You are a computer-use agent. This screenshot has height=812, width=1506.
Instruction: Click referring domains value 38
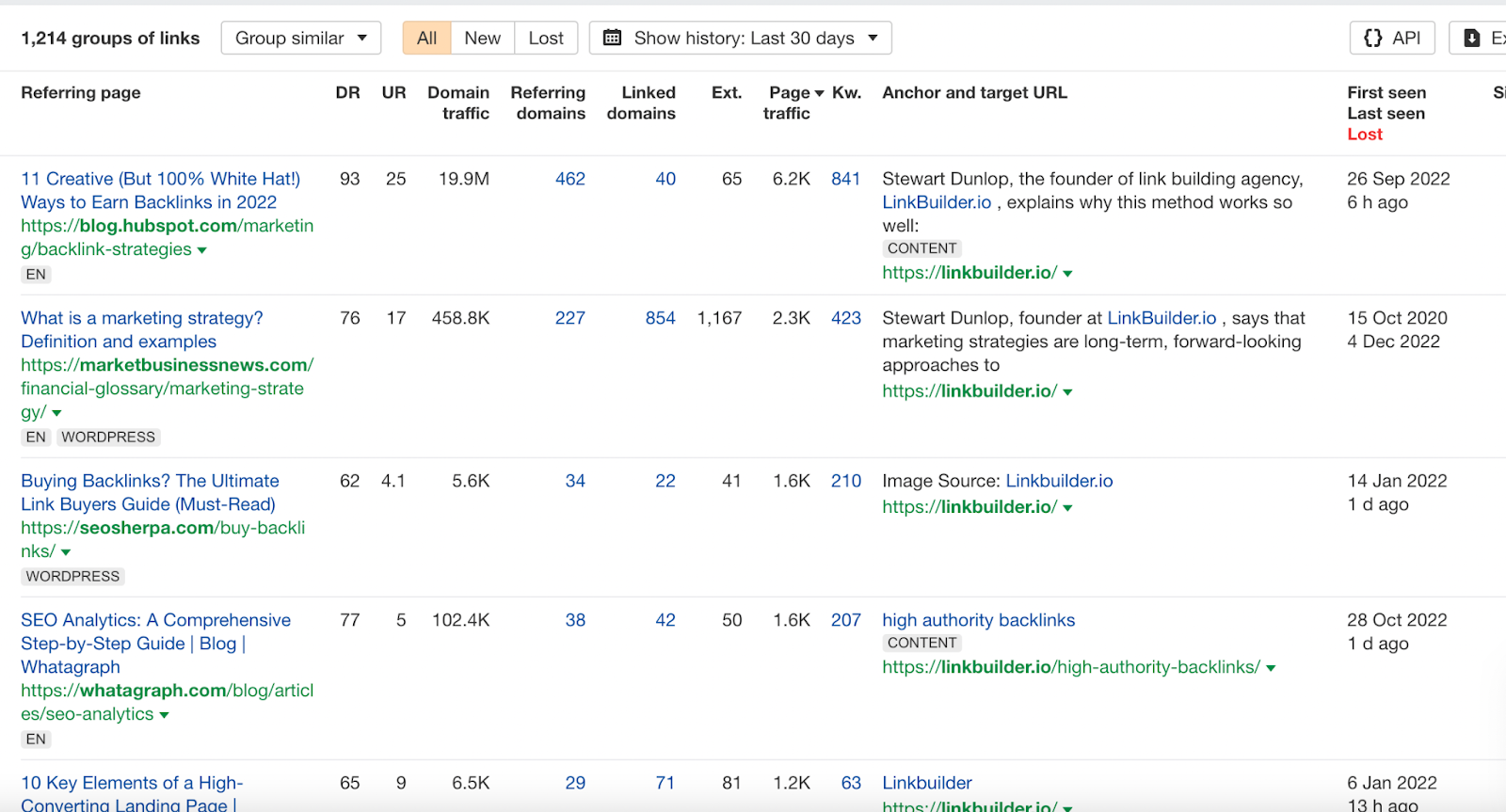575,620
